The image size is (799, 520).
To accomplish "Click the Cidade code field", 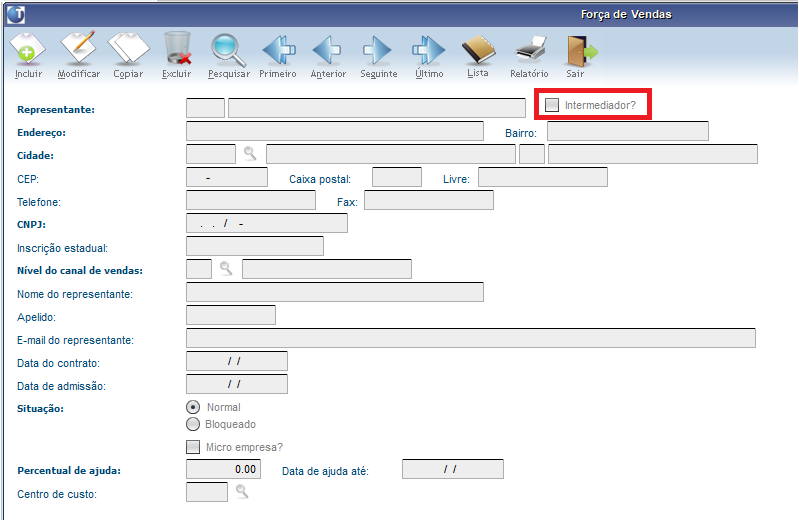I will pyautogui.click(x=211, y=154).
